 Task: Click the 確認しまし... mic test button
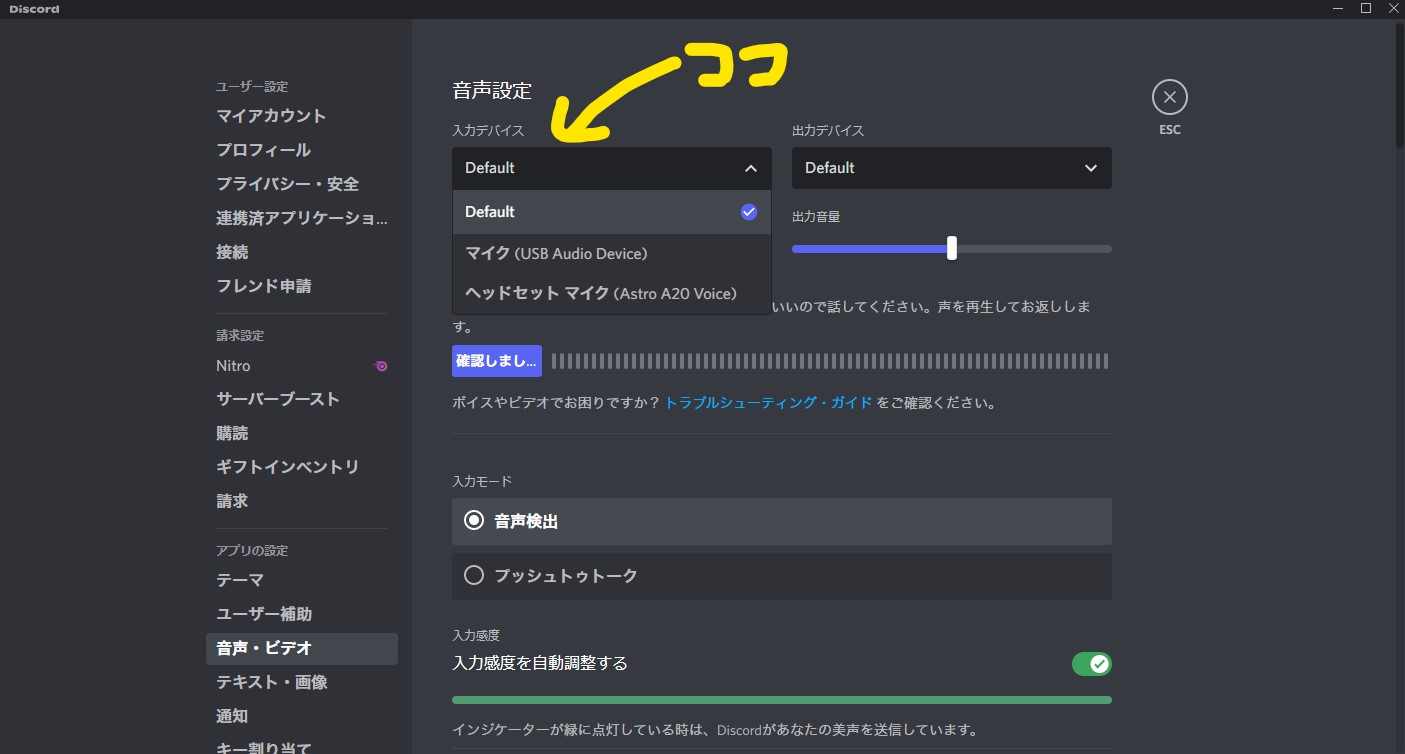[x=497, y=361]
